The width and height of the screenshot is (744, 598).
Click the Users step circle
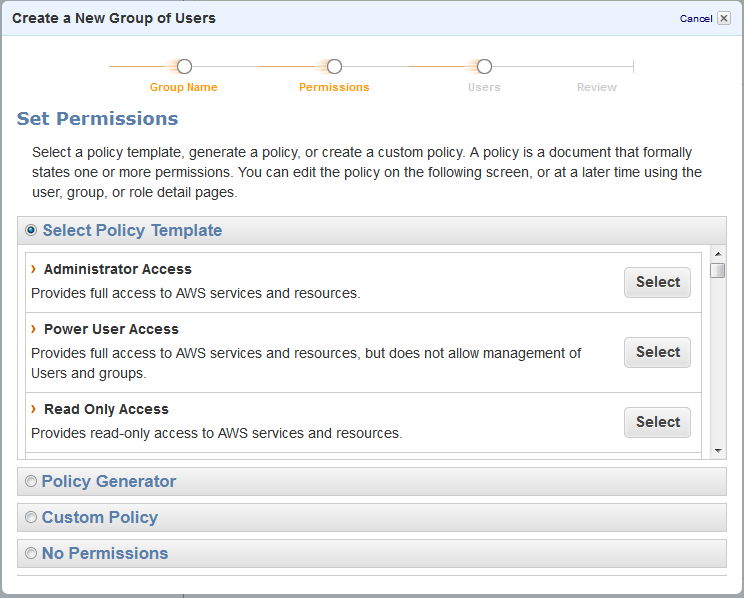(484, 67)
